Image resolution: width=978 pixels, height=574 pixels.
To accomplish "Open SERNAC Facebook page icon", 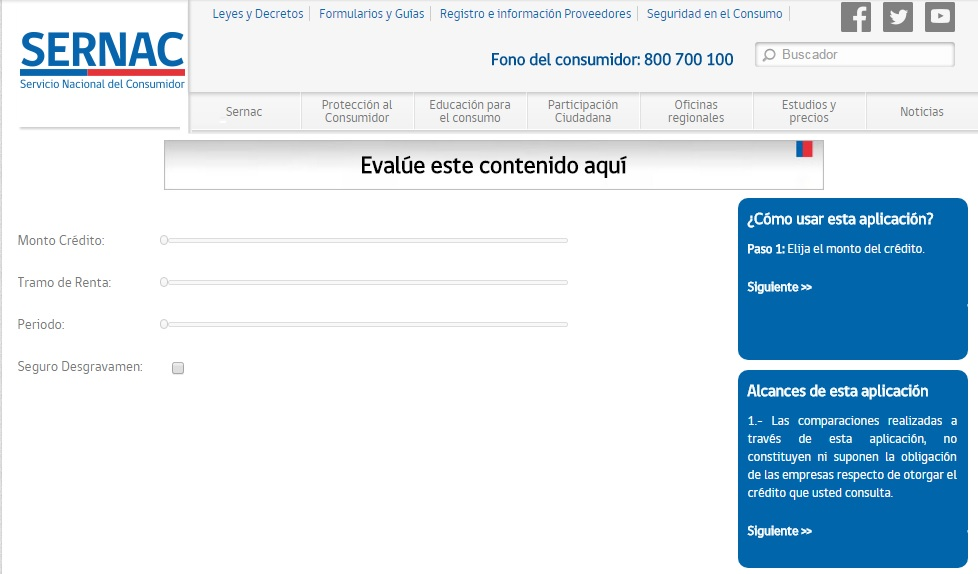I will click(856, 17).
